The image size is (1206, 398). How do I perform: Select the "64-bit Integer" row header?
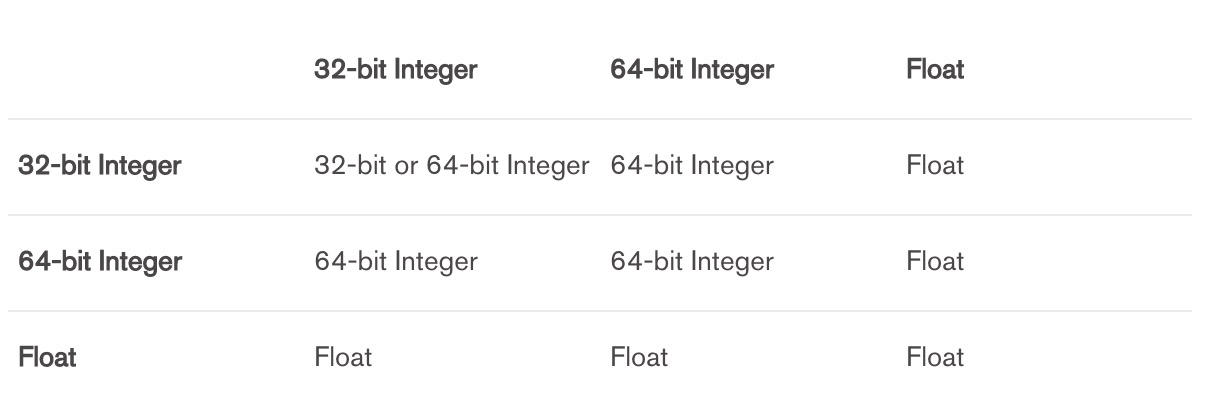tap(100, 262)
